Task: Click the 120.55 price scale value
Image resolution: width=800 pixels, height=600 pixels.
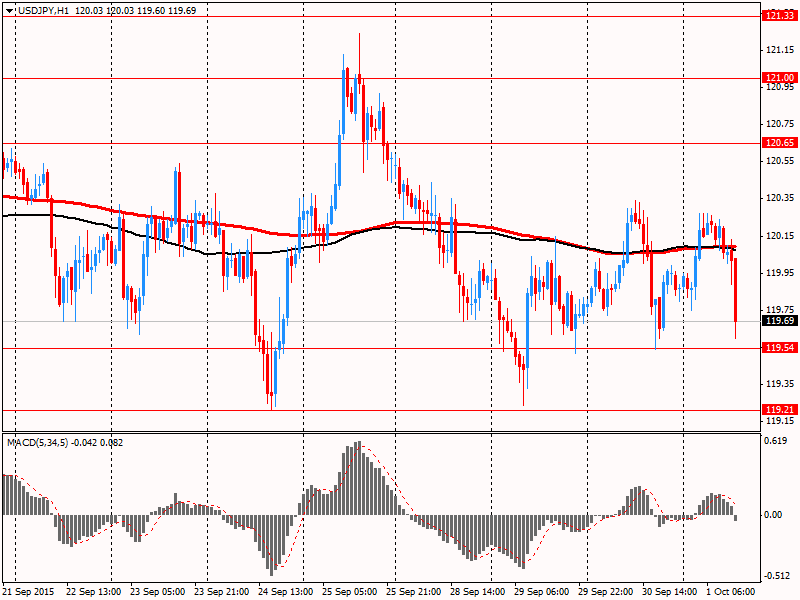Action: (x=780, y=161)
